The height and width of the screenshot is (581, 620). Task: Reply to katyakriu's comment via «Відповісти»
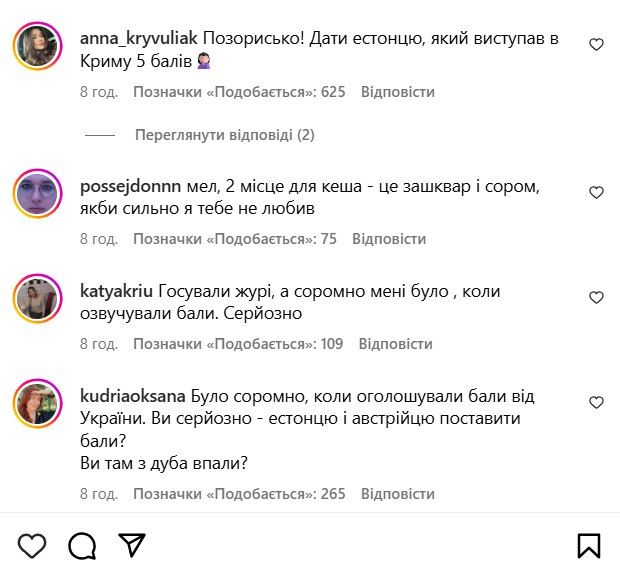pos(395,344)
